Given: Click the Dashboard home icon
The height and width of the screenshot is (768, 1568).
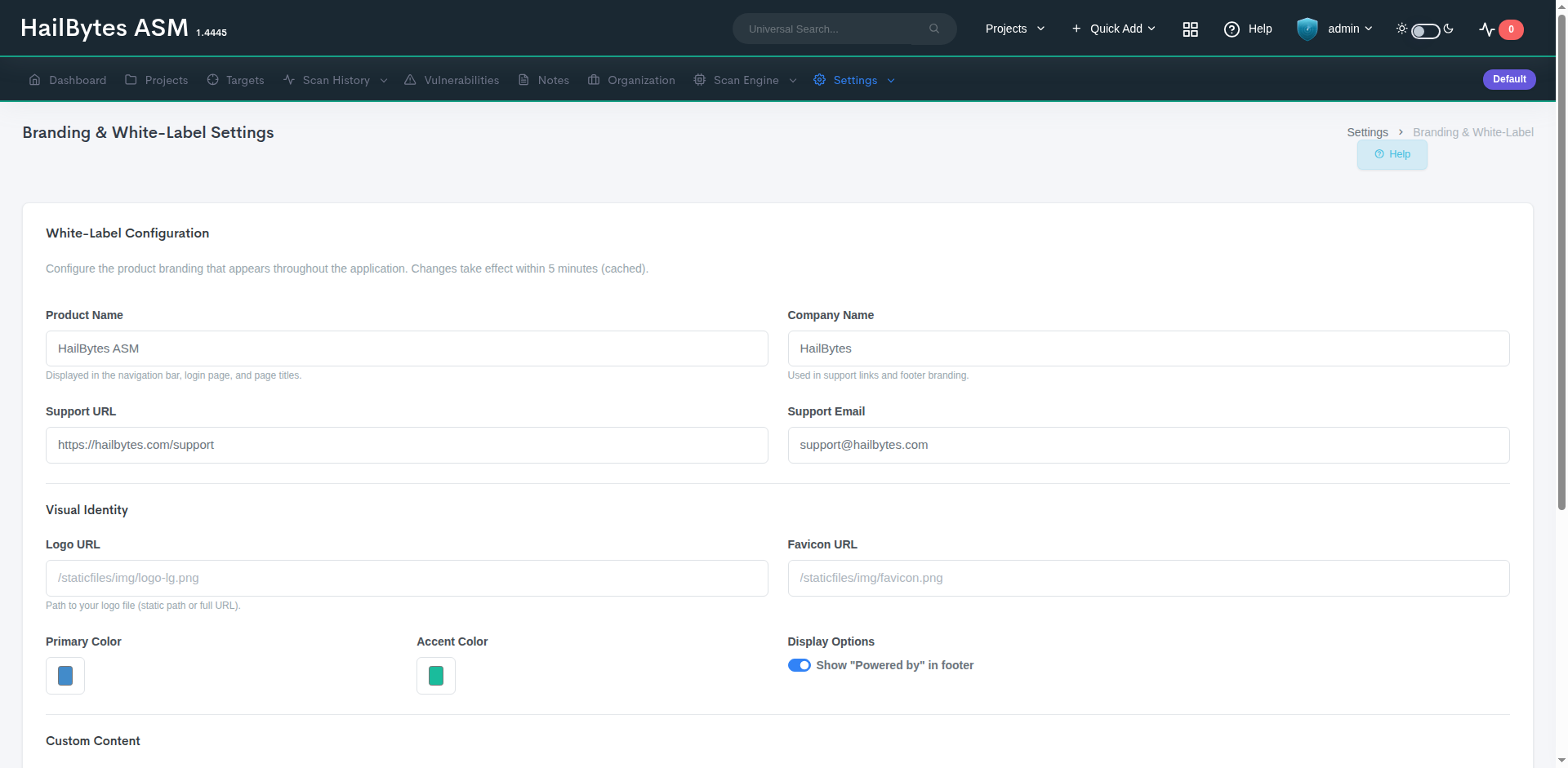Looking at the screenshot, I should tap(34, 80).
